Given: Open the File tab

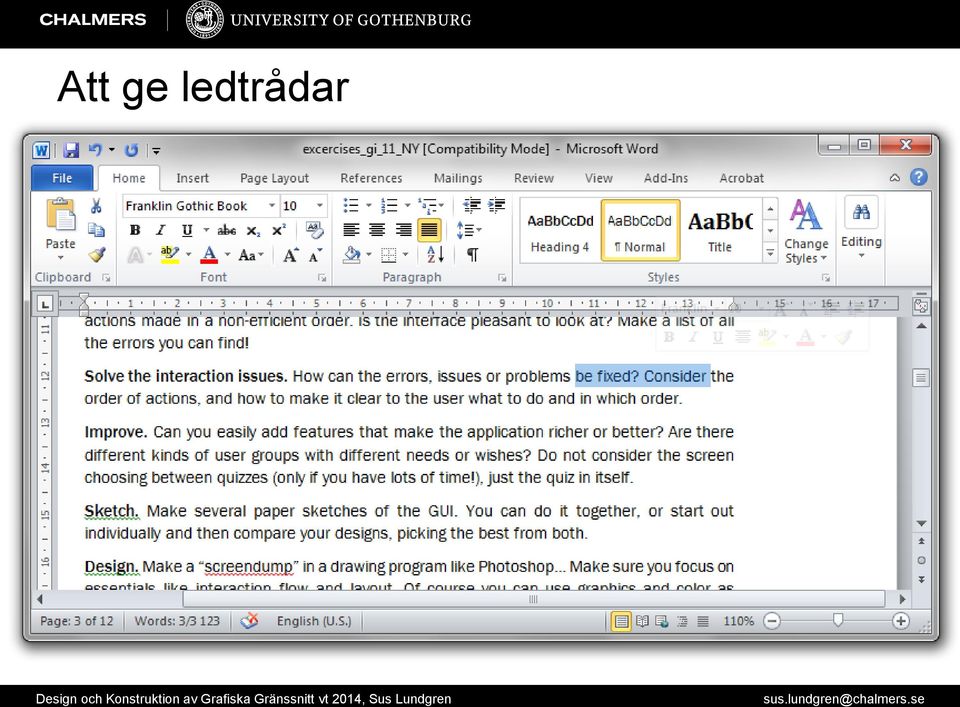Looking at the screenshot, I should [x=62, y=178].
